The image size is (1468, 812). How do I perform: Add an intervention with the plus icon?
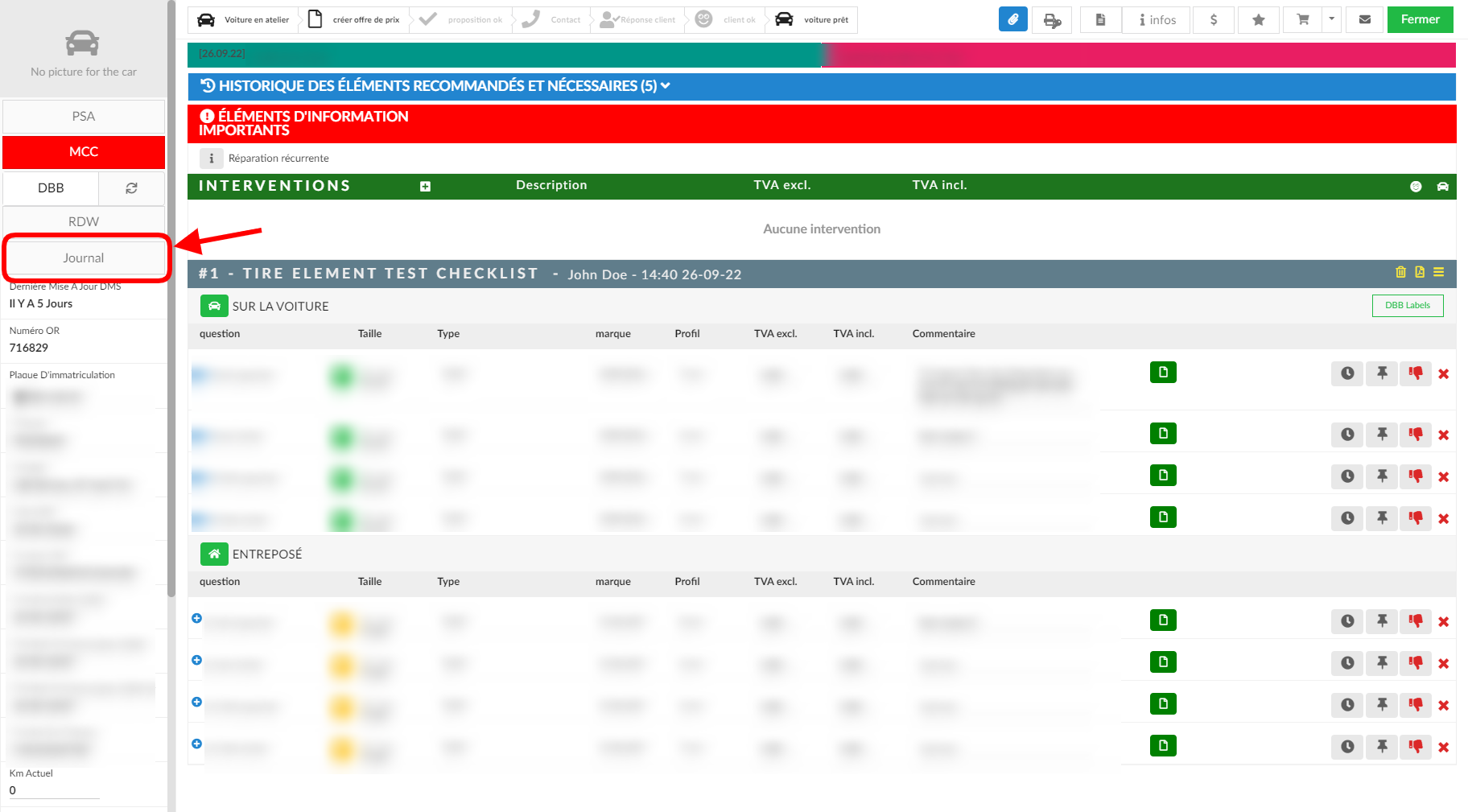[425, 187]
